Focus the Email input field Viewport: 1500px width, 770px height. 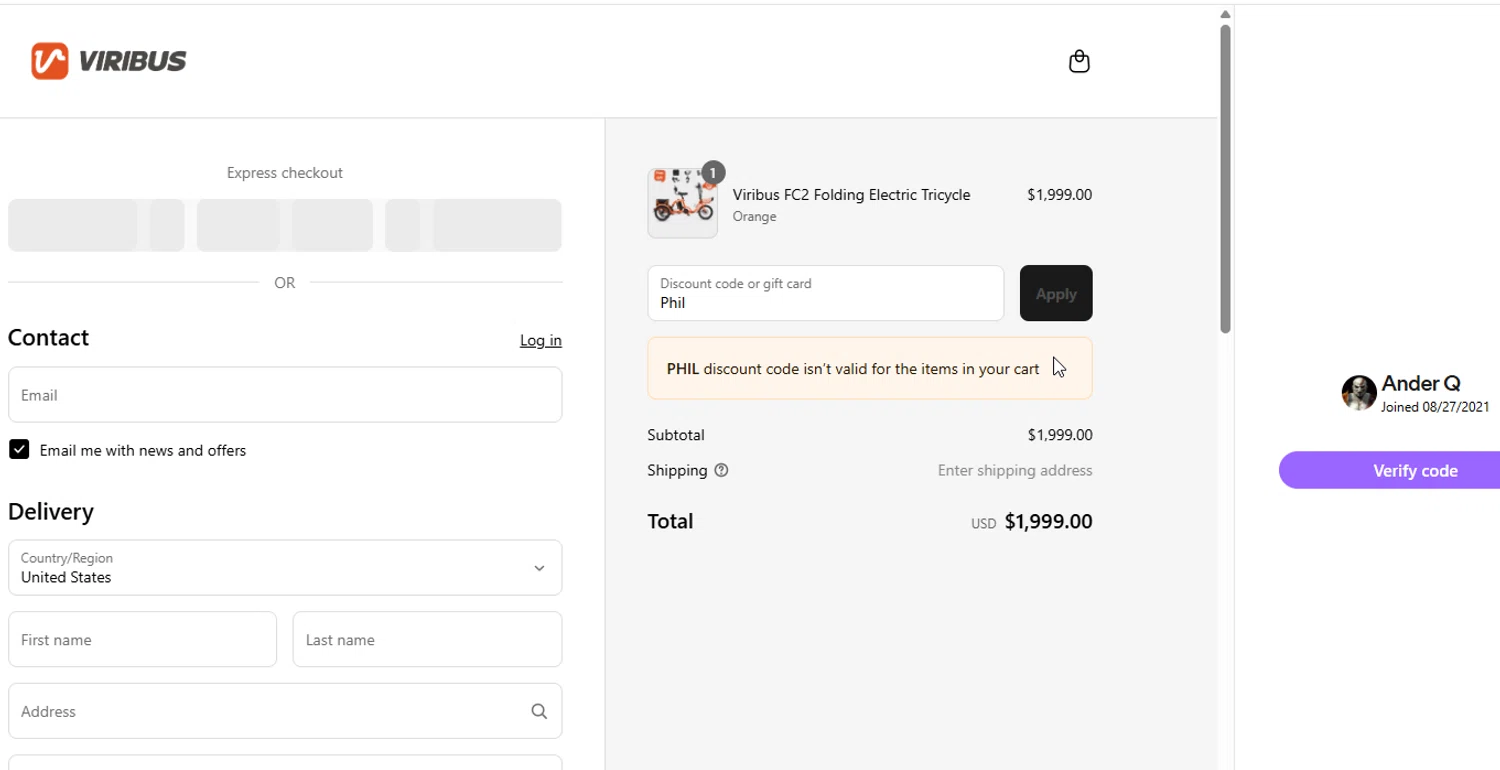coord(285,395)
